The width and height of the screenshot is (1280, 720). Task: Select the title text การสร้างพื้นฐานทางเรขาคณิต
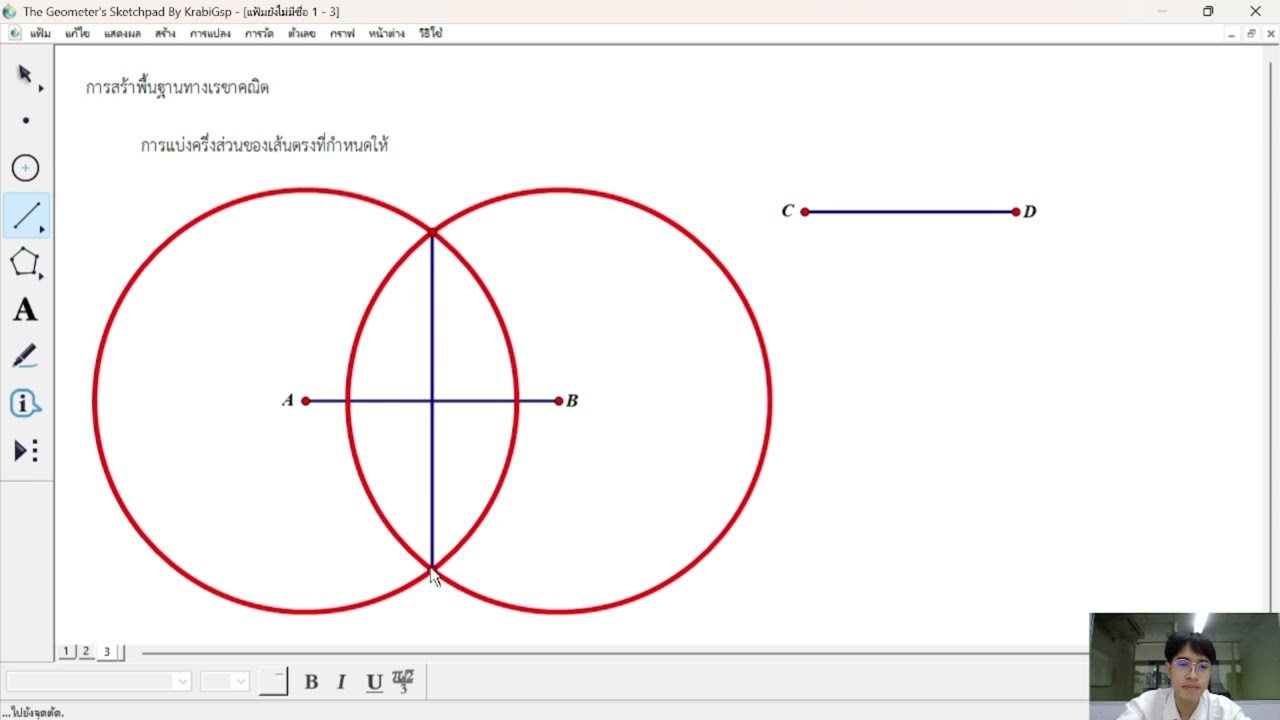(x=177, y=88)
